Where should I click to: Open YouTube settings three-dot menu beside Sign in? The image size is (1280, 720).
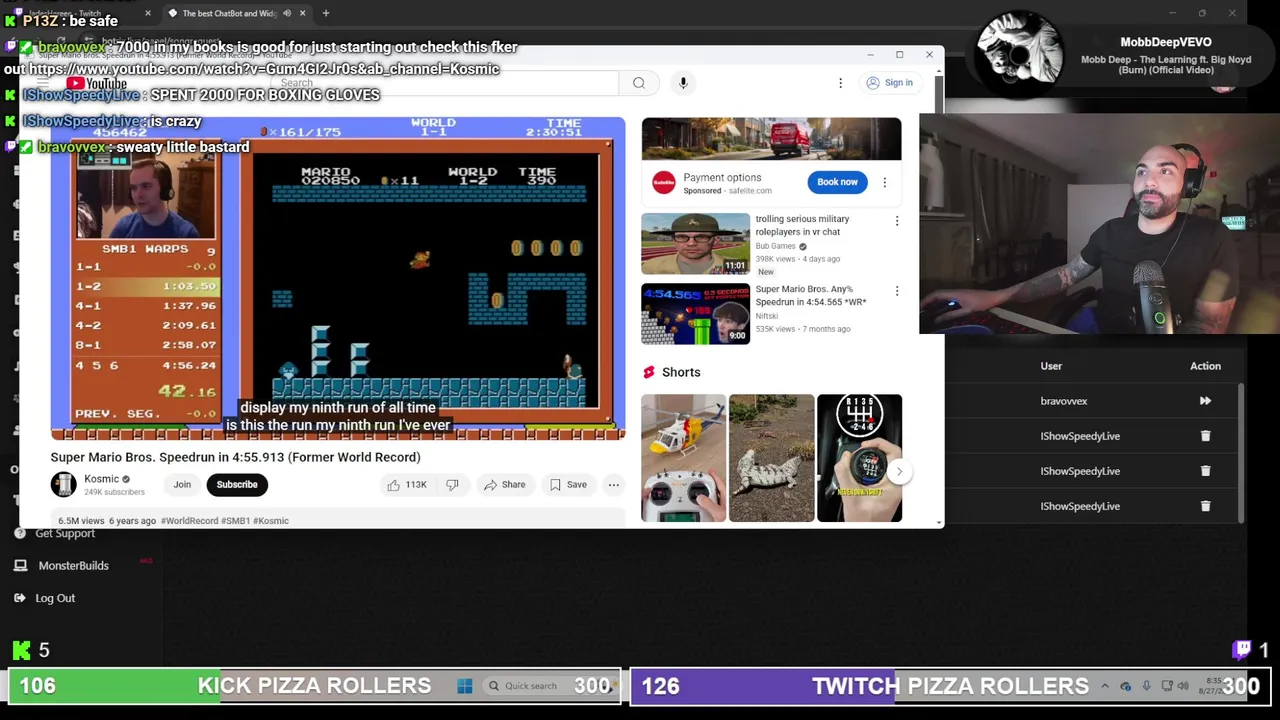pyautogui.click(x=840, y=83)
